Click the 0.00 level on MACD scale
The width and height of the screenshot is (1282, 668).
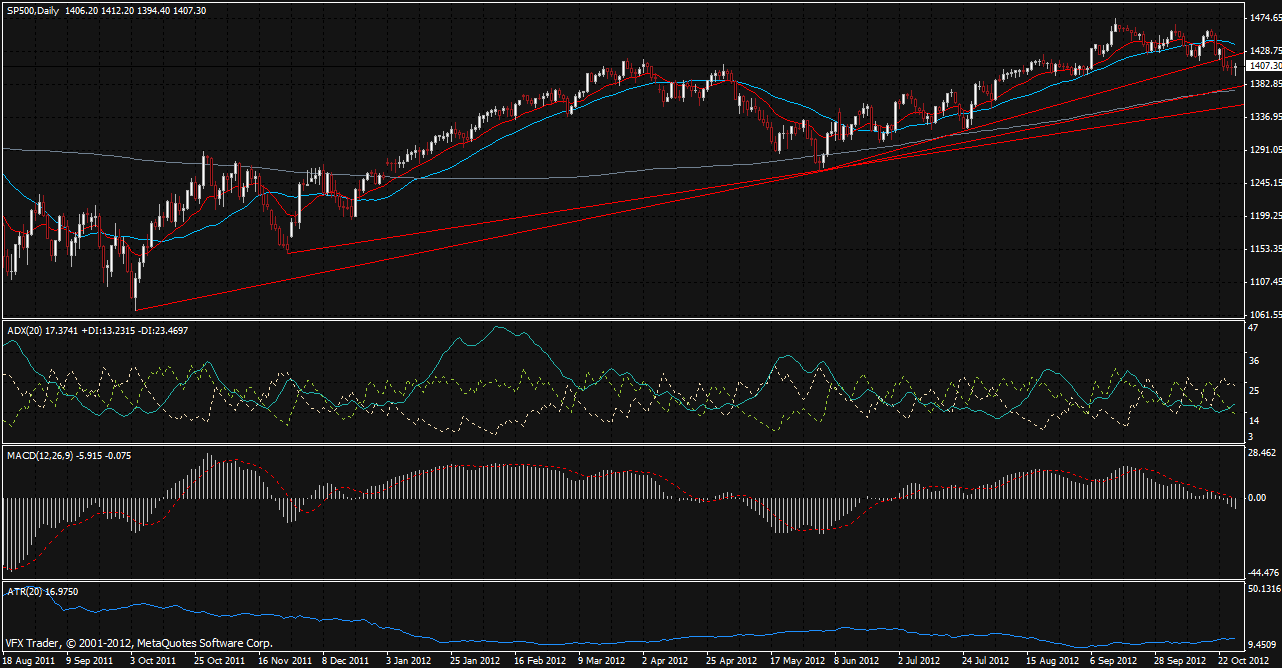tap(1256, 497)
